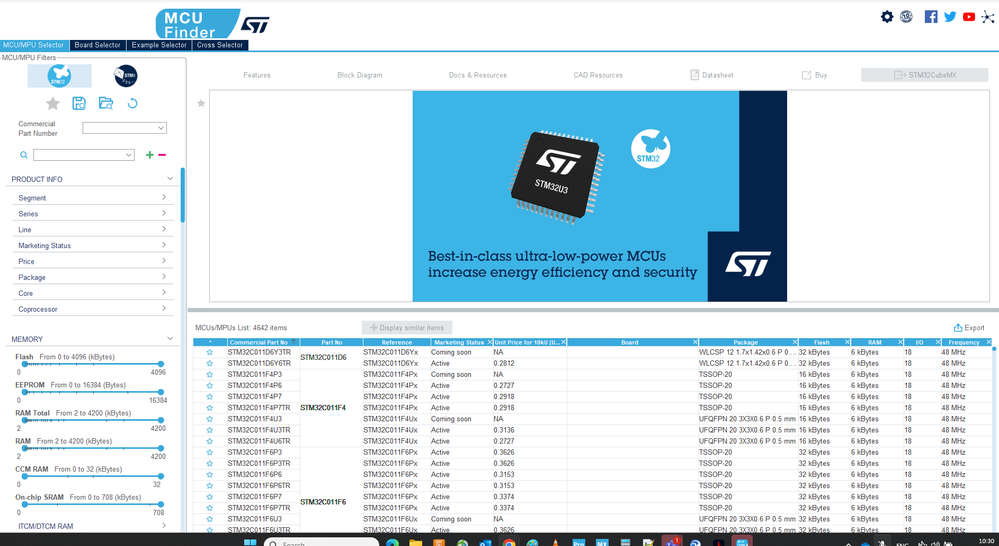Image resolution: width=999 pixels, height=546 pixels.
Task: Click the Windows taskbar Search box
Action: [322, 542]
